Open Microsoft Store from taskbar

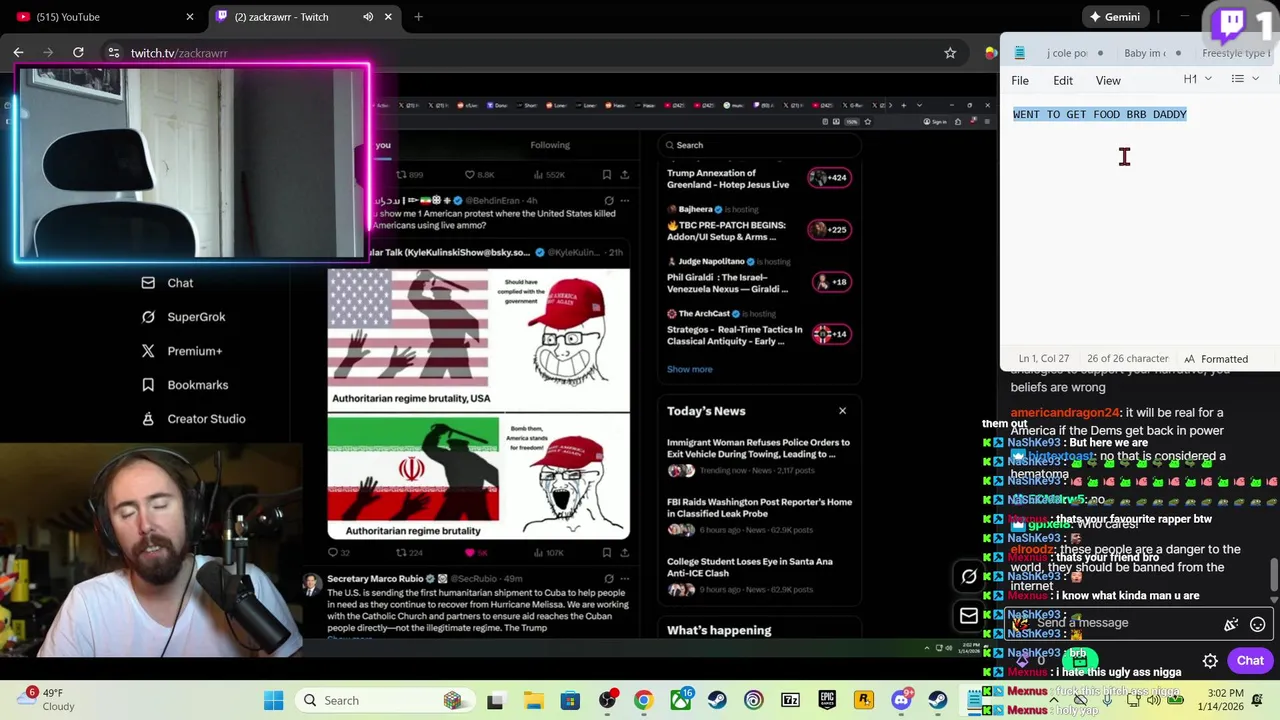[x=570, y=700]
